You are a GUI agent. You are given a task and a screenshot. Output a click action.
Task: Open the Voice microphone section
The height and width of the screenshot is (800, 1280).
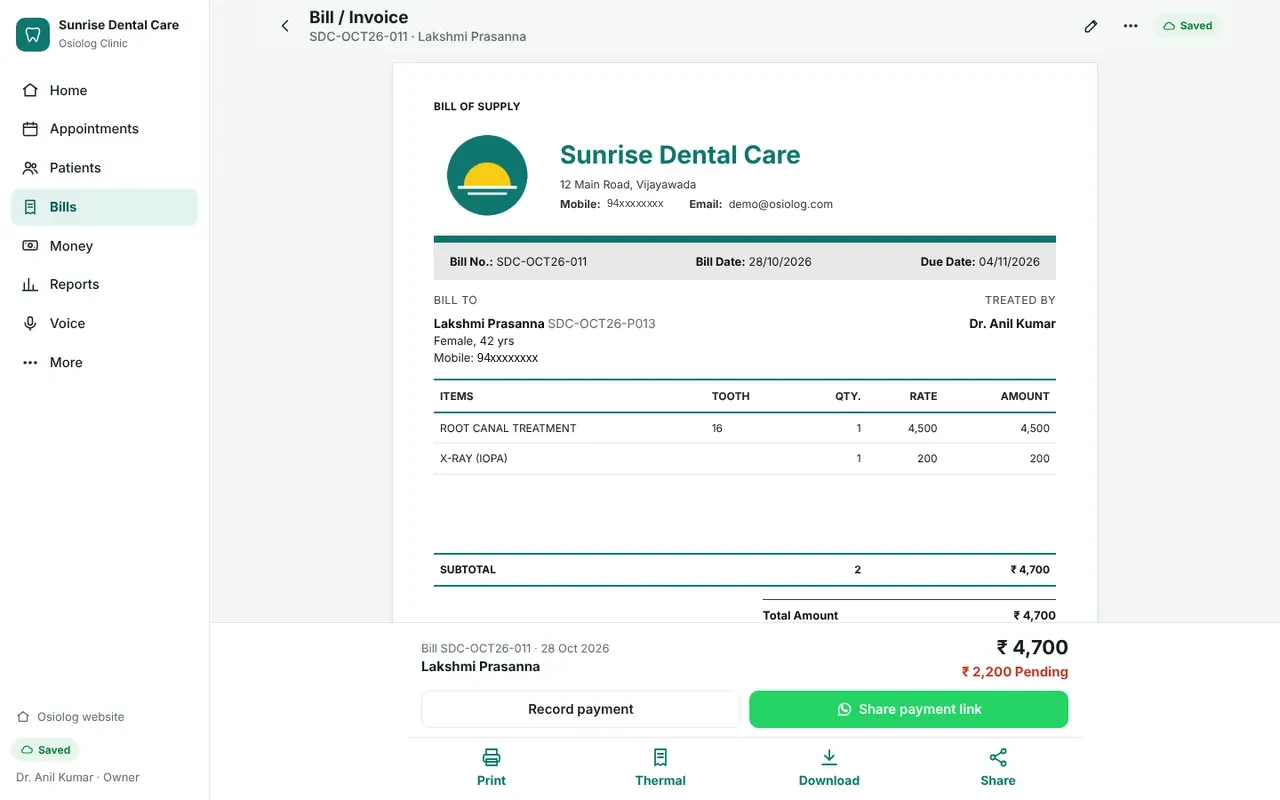(x=104, y=324)
